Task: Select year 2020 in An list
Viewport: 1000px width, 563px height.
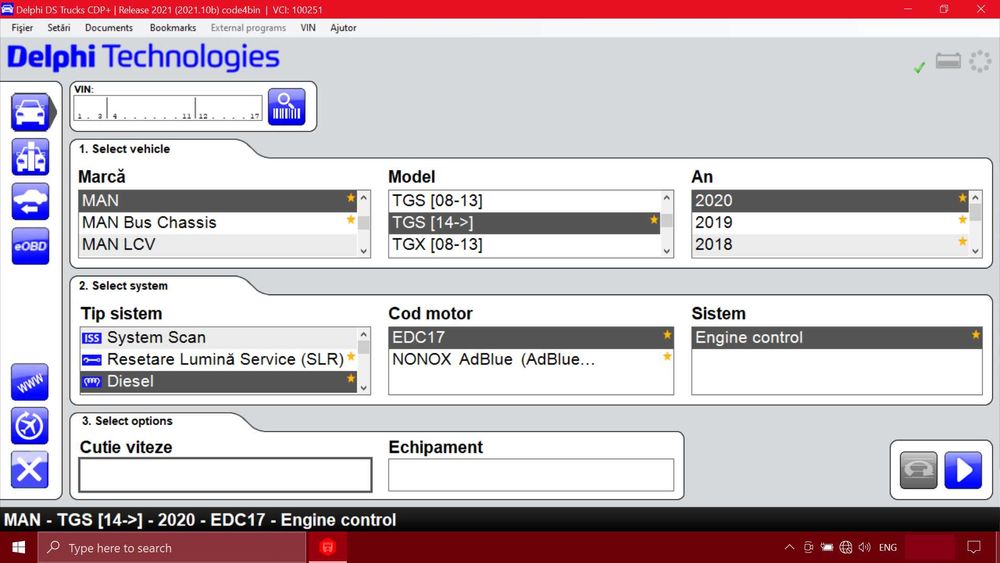Action: coord(830,201)
